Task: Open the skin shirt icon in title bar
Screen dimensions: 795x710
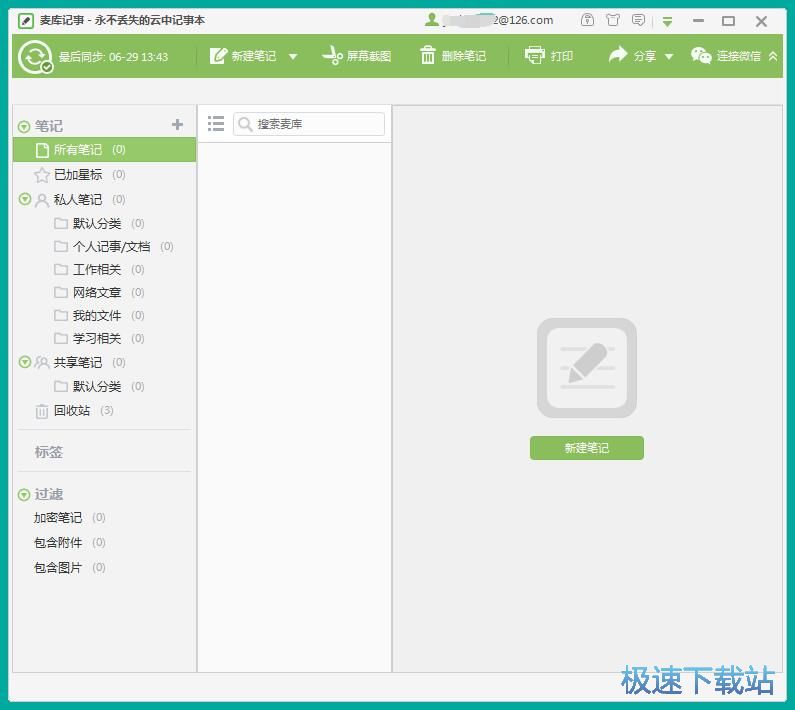Action: (613, 20)
